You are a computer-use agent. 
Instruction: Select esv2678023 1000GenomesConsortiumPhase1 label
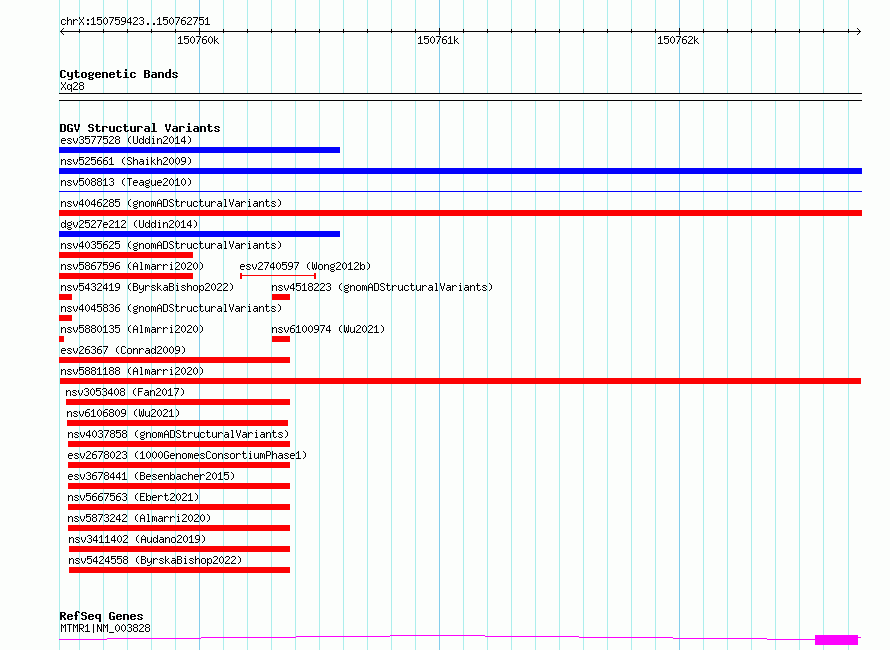pyautogui.click(x=187, y=455)
